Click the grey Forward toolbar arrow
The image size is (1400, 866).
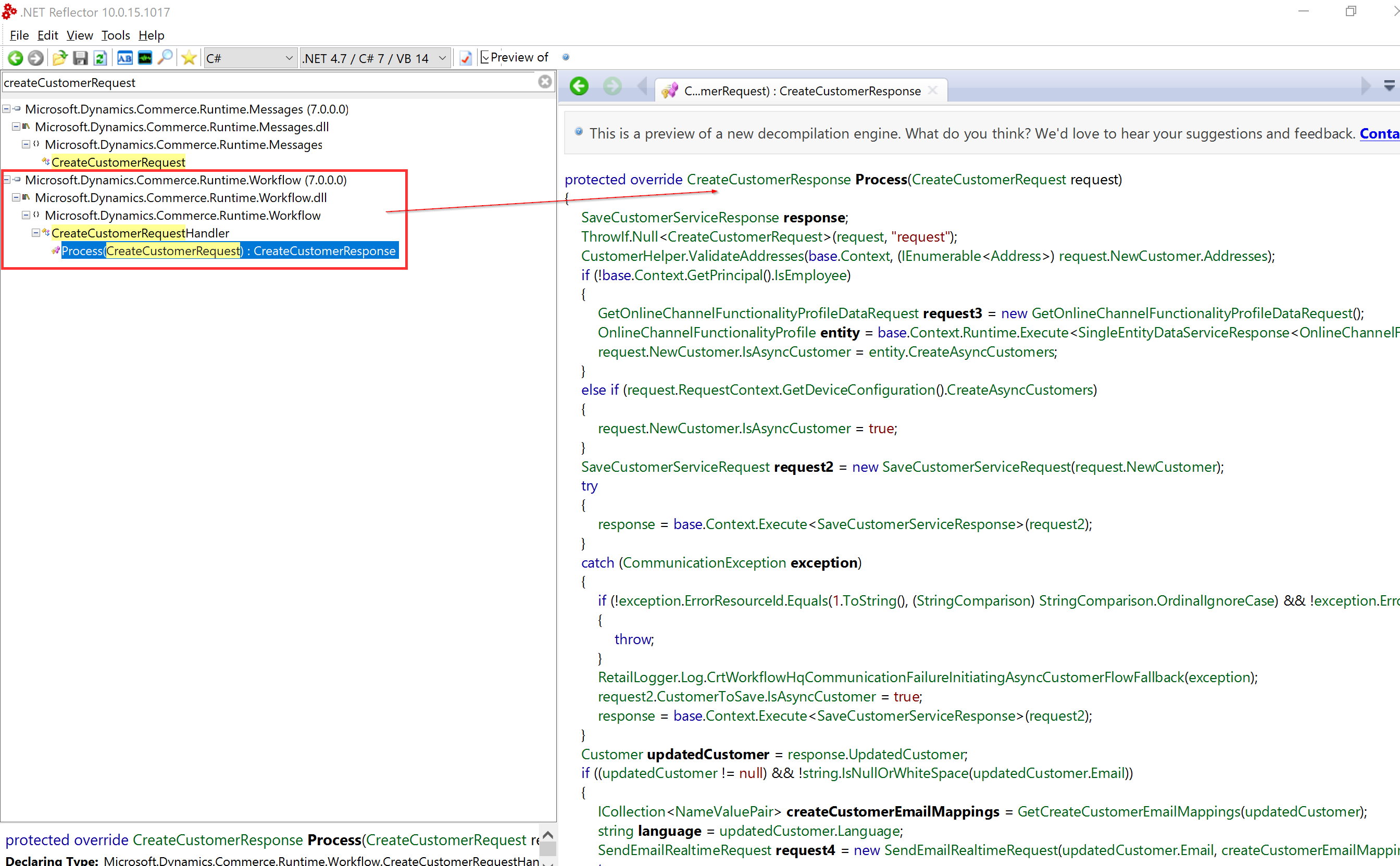[x=35, y=58]
